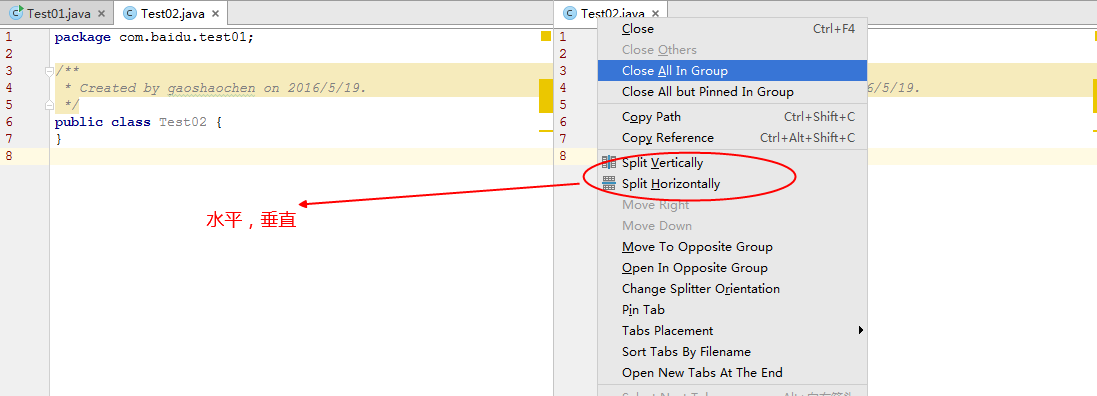This screenshot has width=1097, height=396.
Task: Click the Split Horizontally icon
Action: 609,184
